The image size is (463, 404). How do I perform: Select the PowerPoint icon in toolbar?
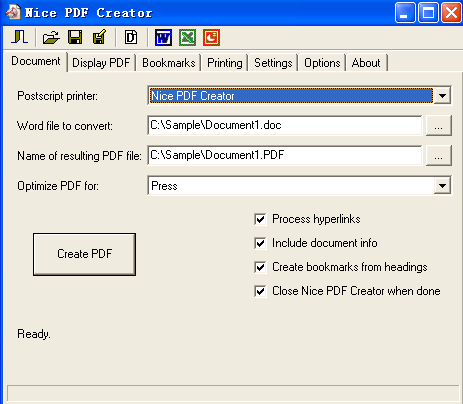(211, 37)
